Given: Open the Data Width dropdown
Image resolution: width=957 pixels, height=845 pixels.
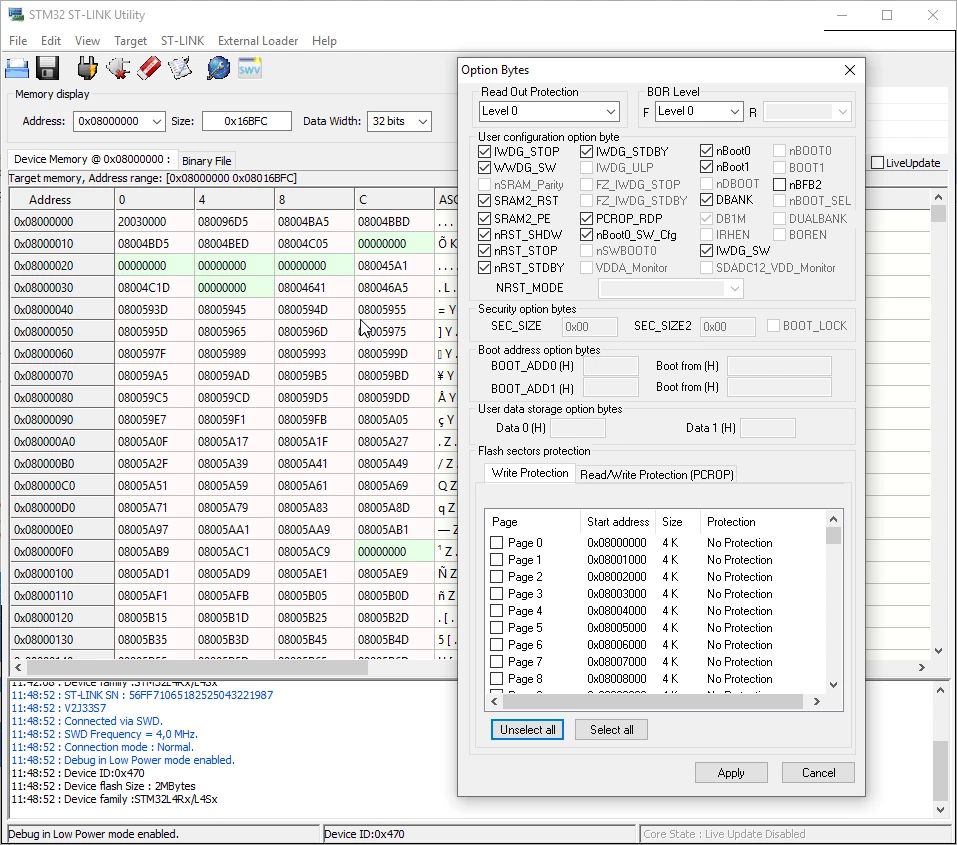Looking at the screenshot, I should tap(422, 121).
